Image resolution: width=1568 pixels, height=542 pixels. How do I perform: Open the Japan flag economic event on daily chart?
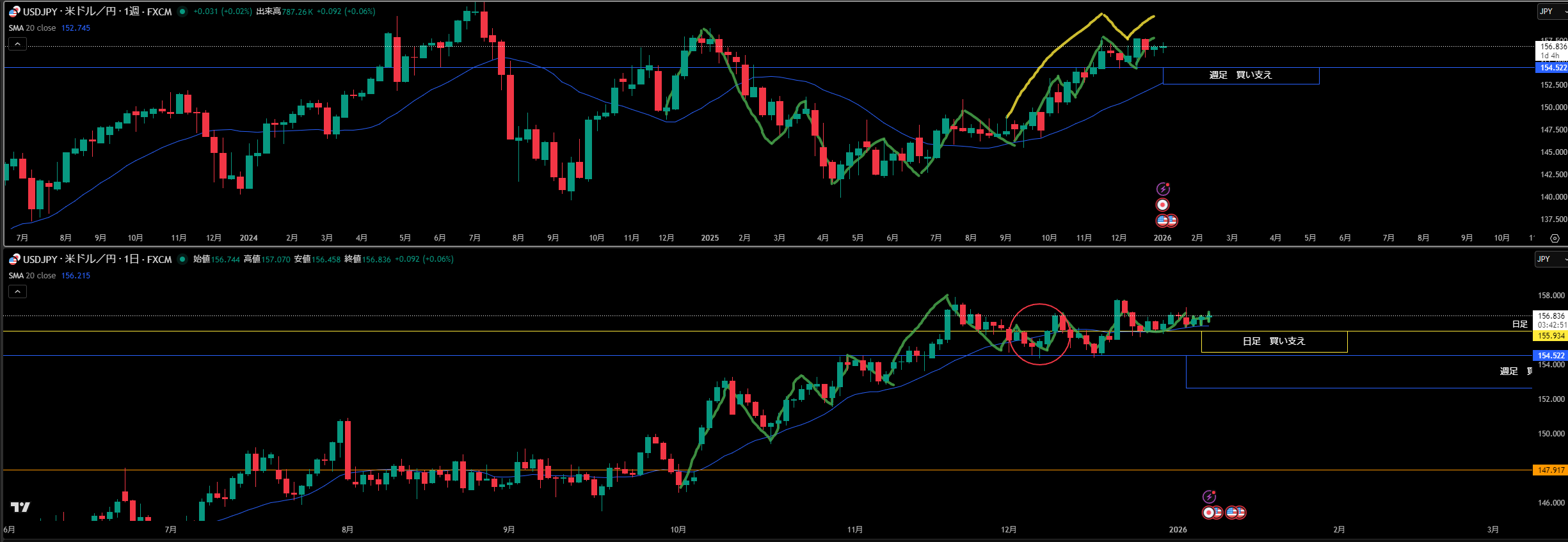tap(1208, 513)
